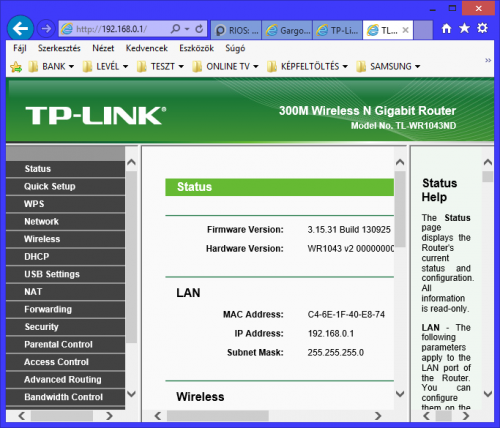The image size is (500, 428).
Task: Open the Súgó menu
Action: pyautogui.click(x=235, y=48)
